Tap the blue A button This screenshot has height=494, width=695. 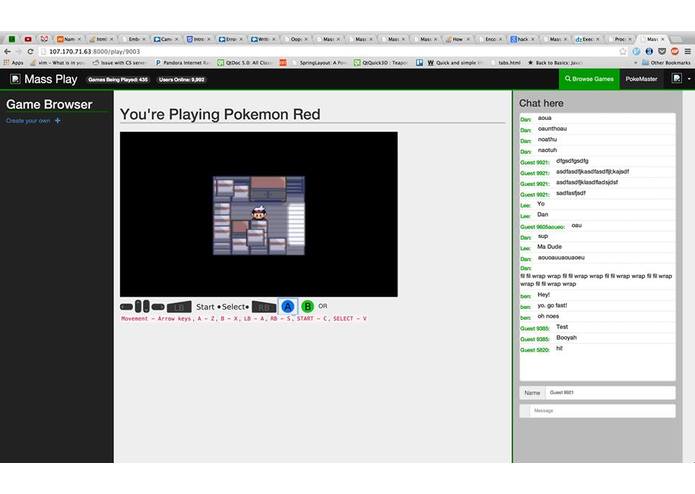[288, 307]
